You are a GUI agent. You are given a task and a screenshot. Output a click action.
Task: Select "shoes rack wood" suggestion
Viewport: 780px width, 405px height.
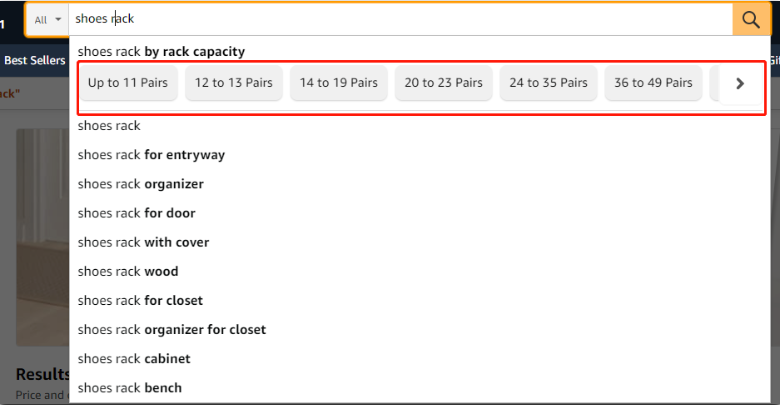pyautogui.click(x=128, y=271)
